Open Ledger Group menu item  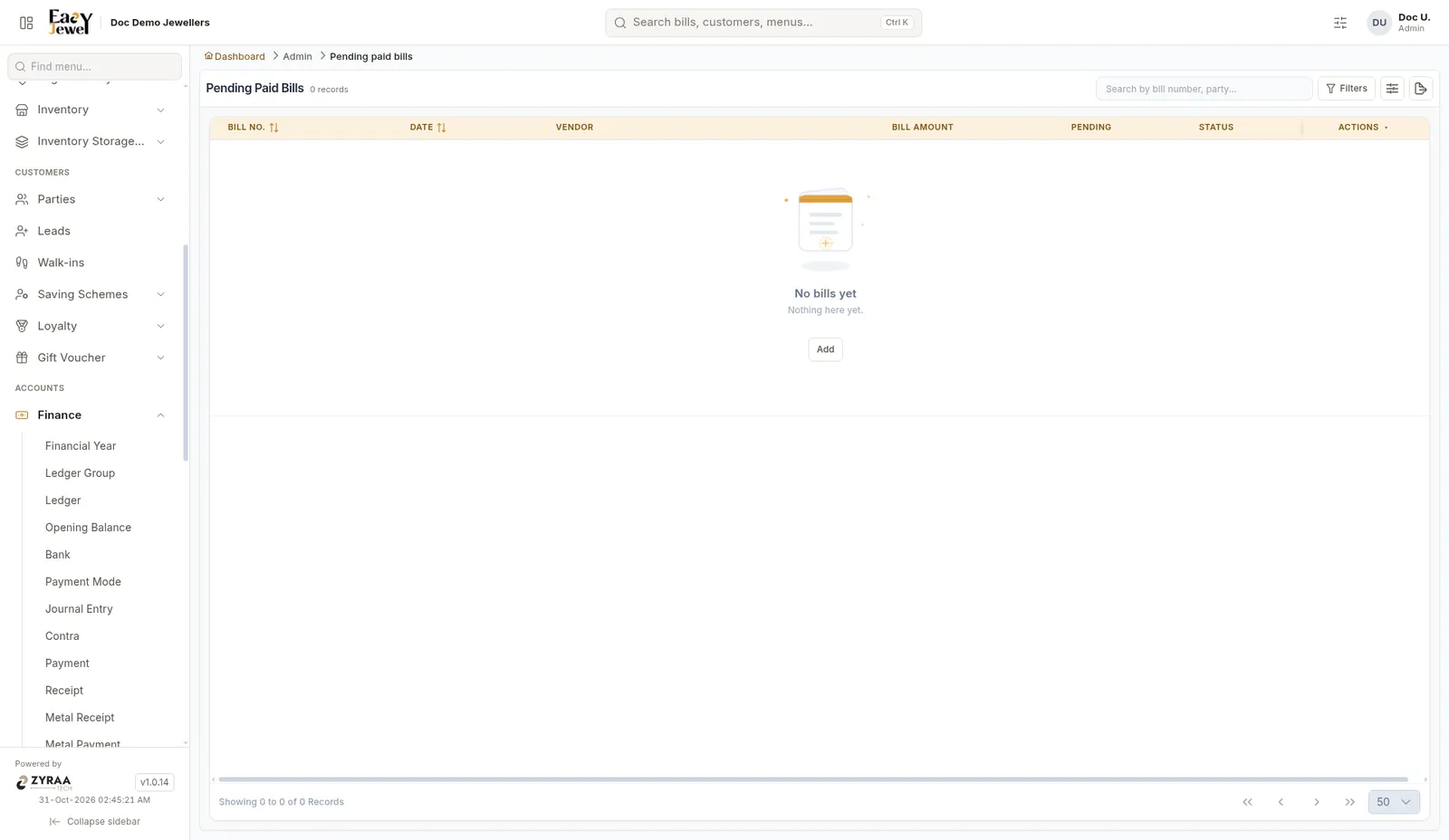[x=80, y=473]
